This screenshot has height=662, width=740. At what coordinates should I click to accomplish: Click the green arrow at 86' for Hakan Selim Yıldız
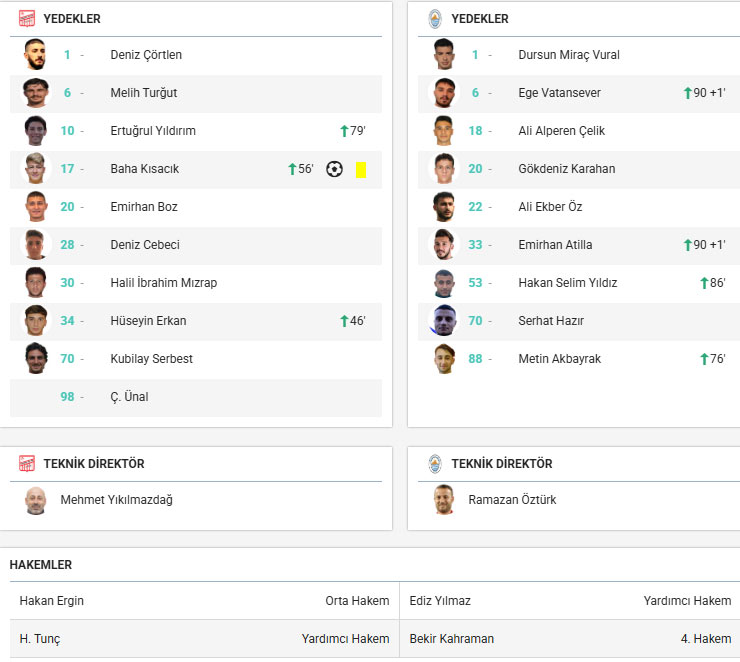(704, 283)
